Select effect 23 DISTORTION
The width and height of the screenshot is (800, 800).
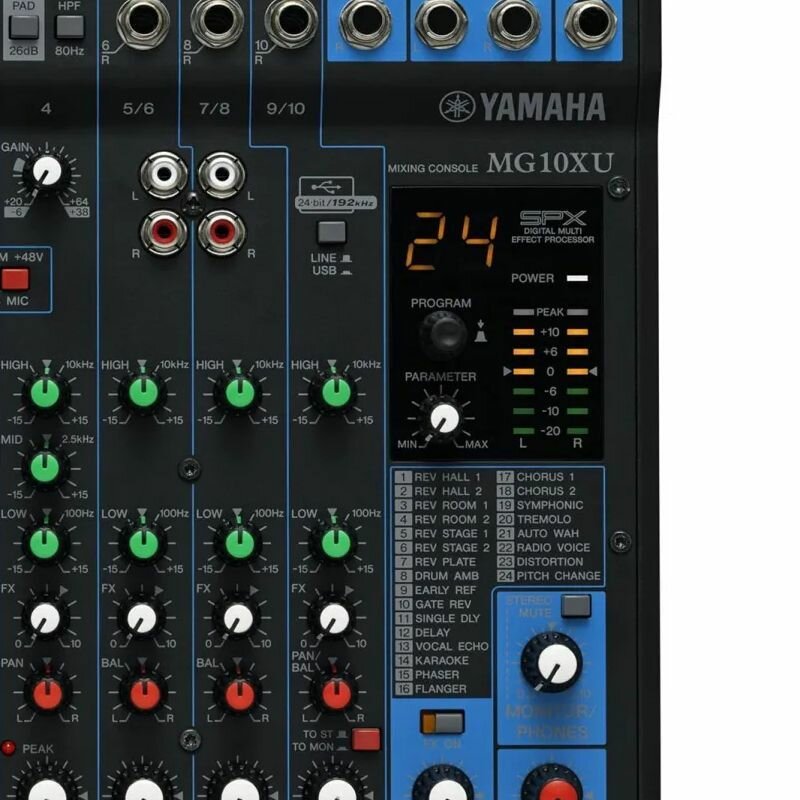tap(540, 562)
